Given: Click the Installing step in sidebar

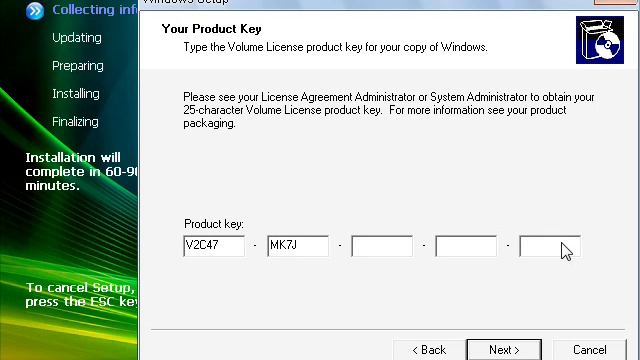Looking at the screenshot, I should [x=76, y=94].
